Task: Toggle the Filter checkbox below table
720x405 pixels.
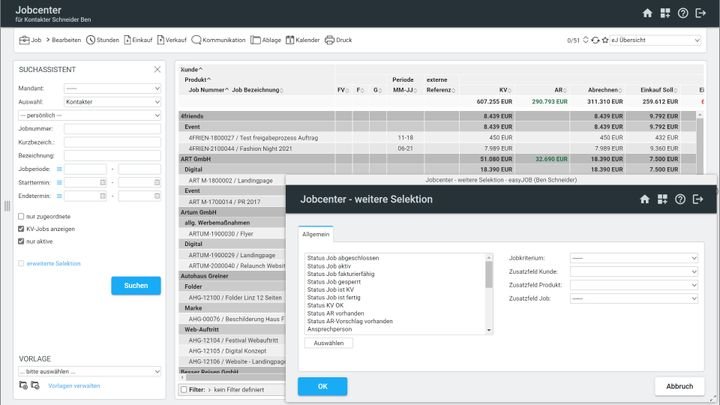Action: pos(184,389)
